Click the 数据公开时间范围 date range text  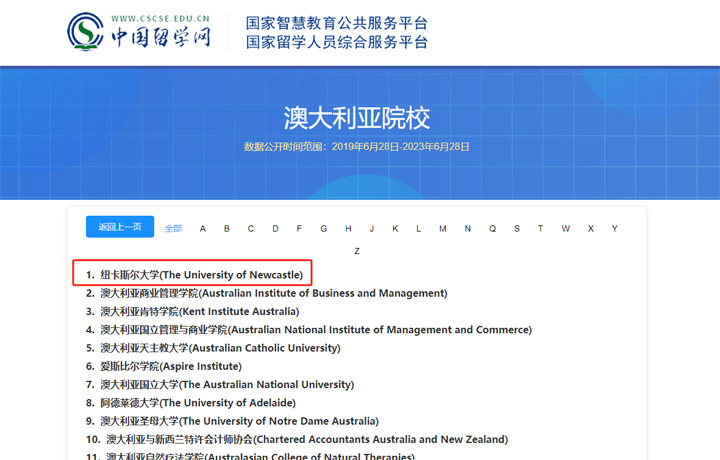357,146
